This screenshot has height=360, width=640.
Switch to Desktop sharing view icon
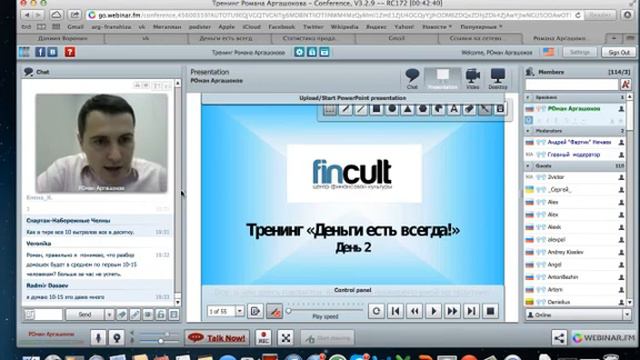498,78
